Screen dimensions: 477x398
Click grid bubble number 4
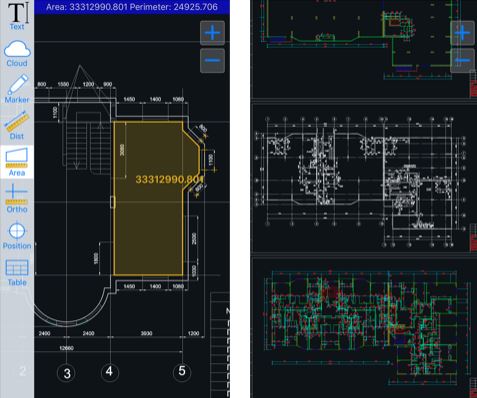[x=110, y=372]
